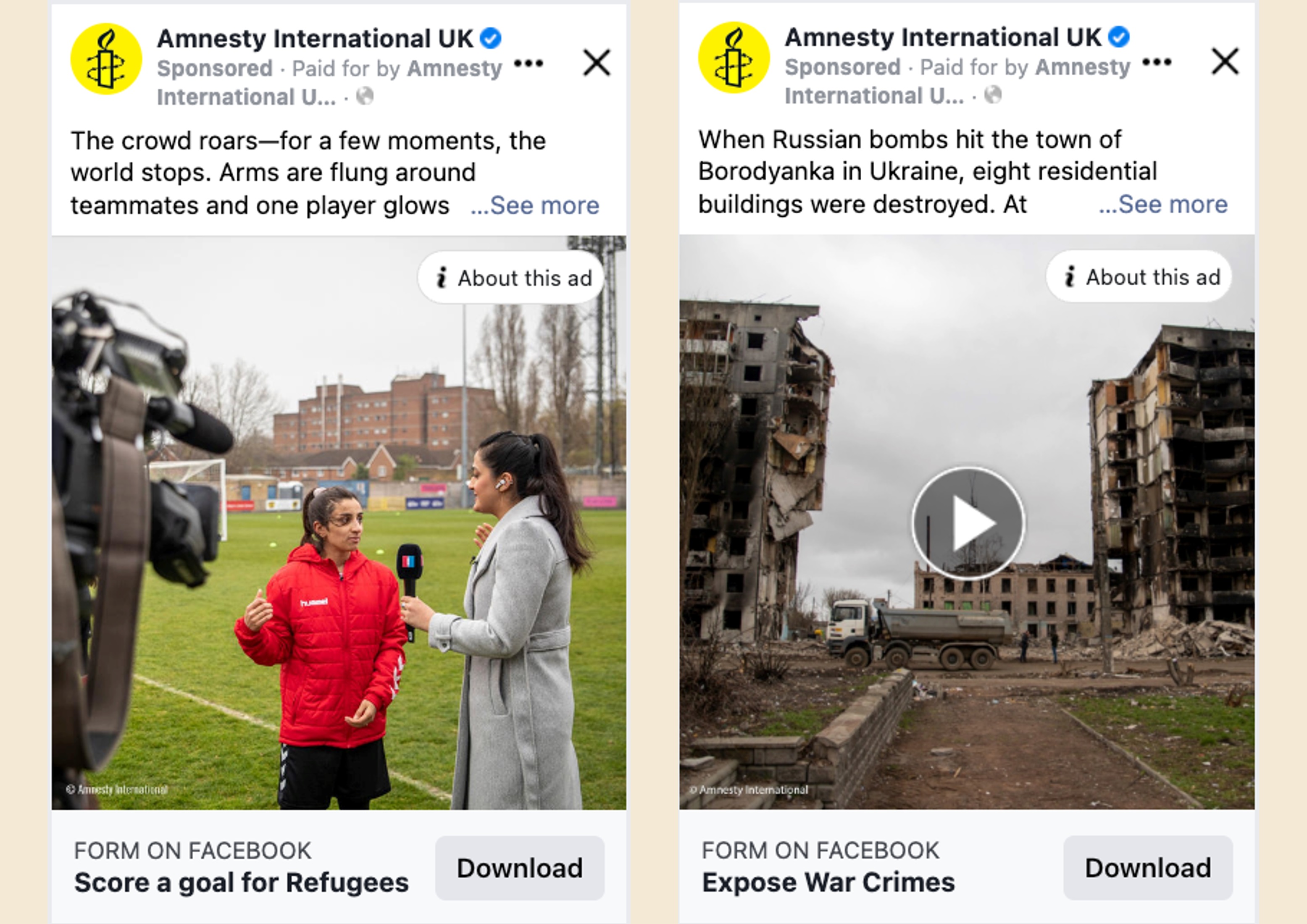Expand Borodyanka ad text with See more
This screenshot has width=1307, height=924.
[1163, 204]
